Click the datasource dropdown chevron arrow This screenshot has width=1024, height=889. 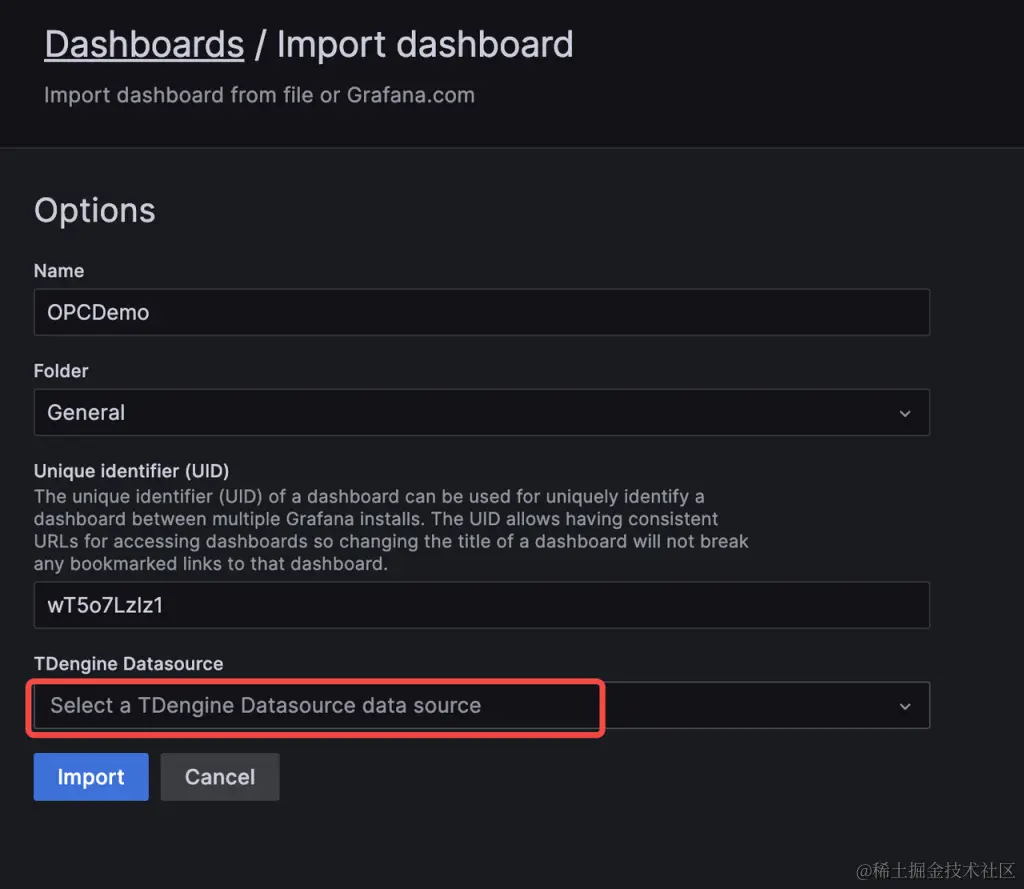point(905,705)
